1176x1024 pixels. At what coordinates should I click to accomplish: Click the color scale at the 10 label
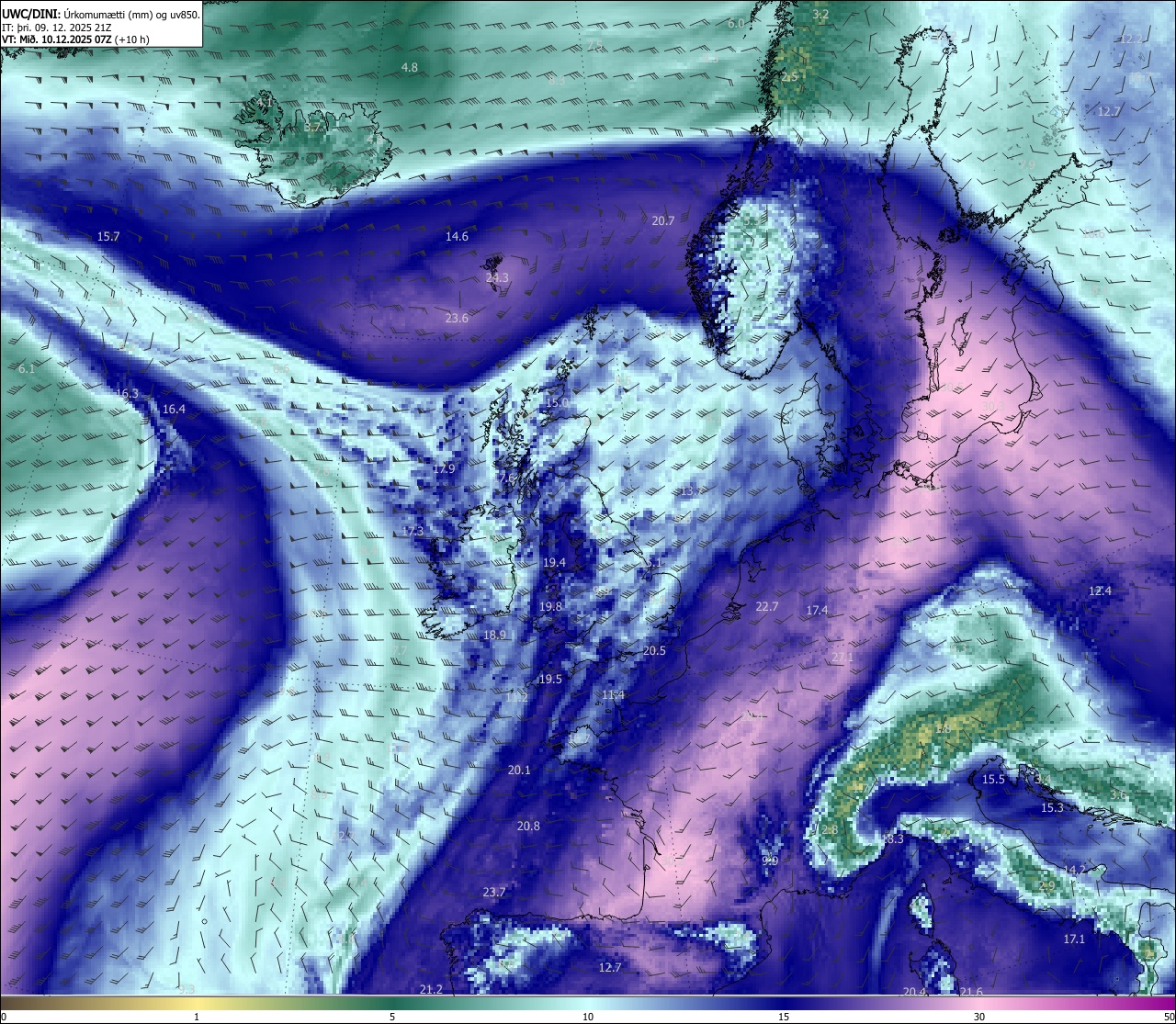(588, 1017)
